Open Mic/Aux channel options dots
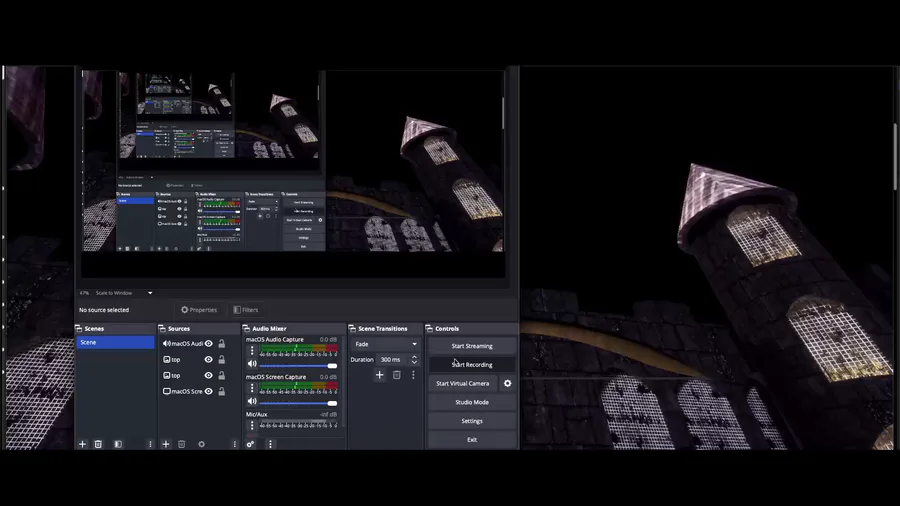The height and width of the screenshot is (506, 900). (x=251, y=425)
